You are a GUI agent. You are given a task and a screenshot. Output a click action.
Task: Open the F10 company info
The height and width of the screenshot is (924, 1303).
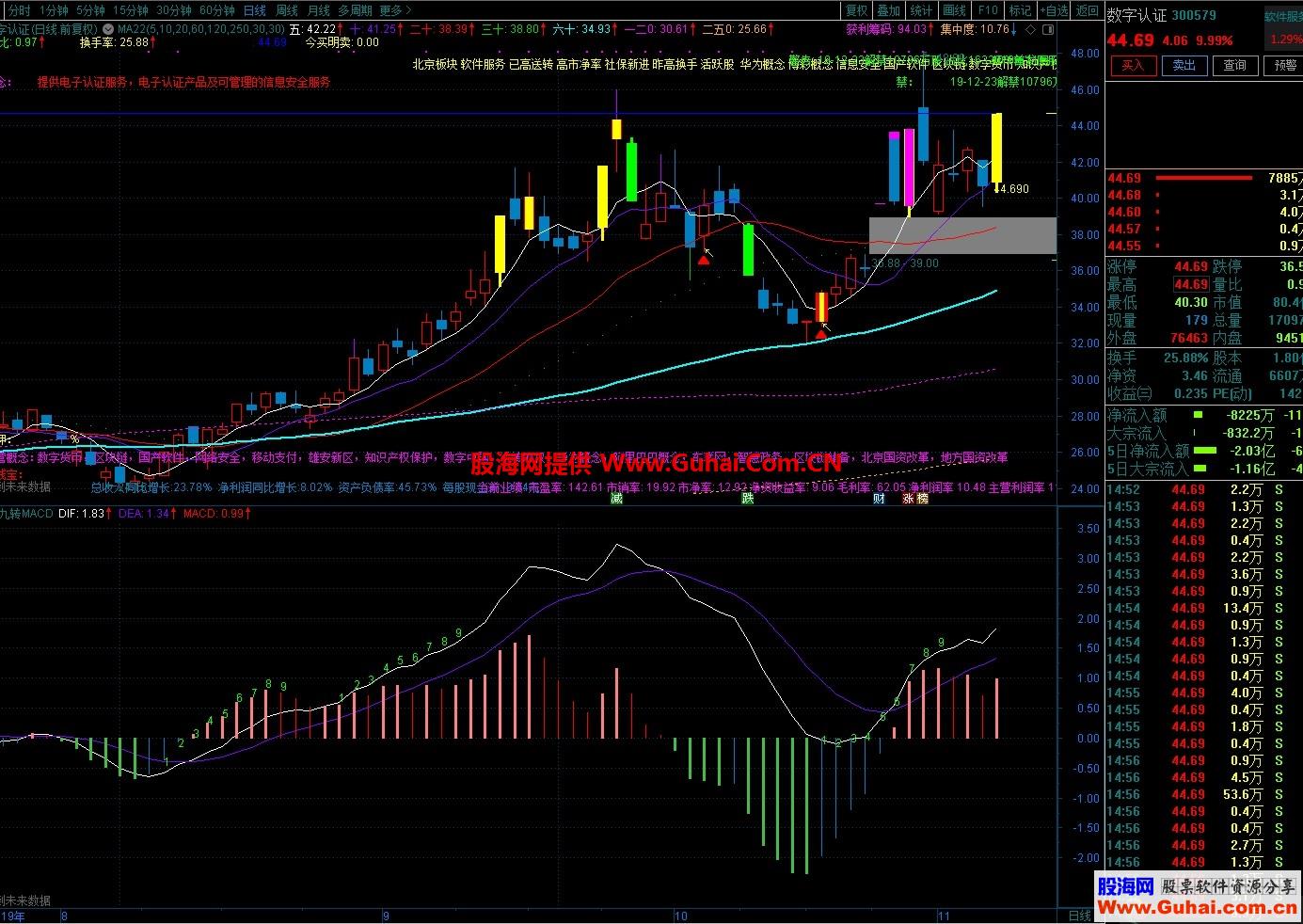pyautogui.click(x=988, y=10)
